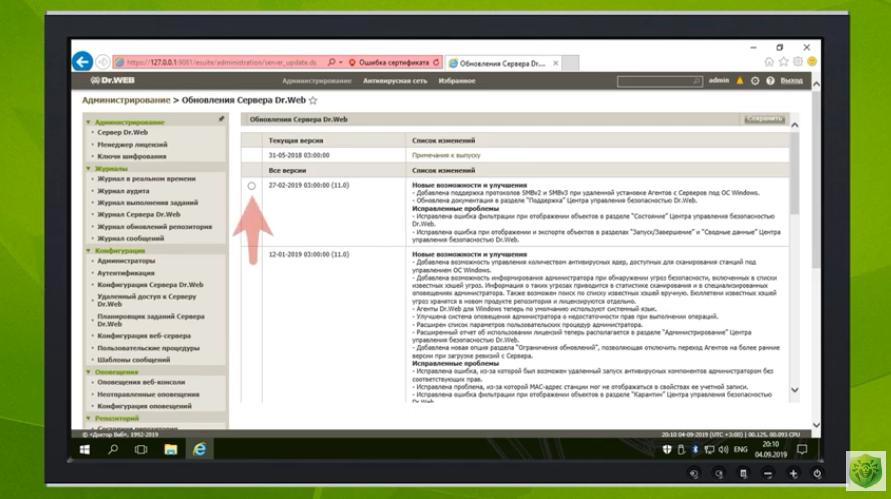Click the header search input field
Viewport: 891px width, 499px height.
pyautogui.click(x=659, y=81)
